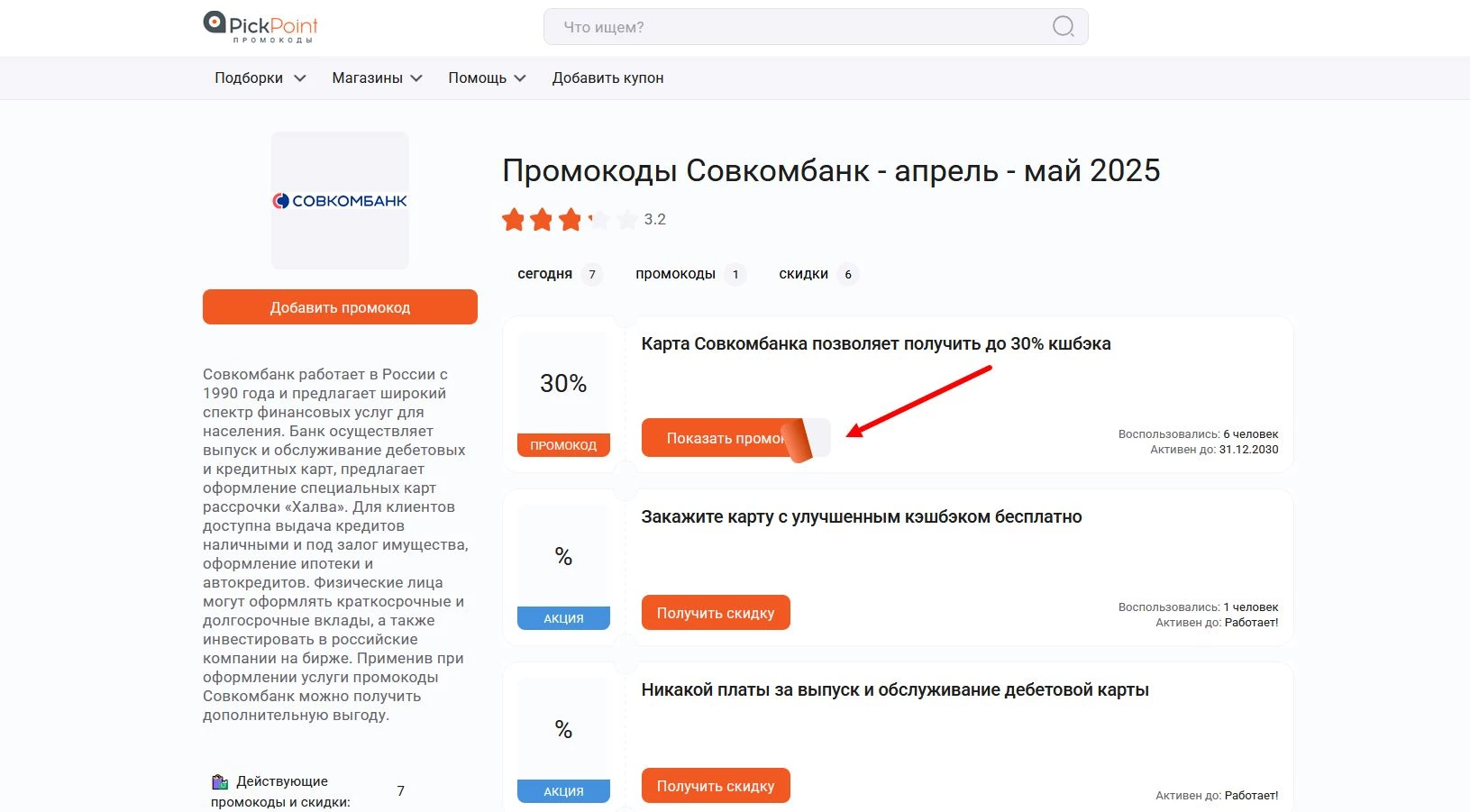
Task: Click АКЦИЯ tag of the кэшбэком card offer
Action: tap(563, 618)
